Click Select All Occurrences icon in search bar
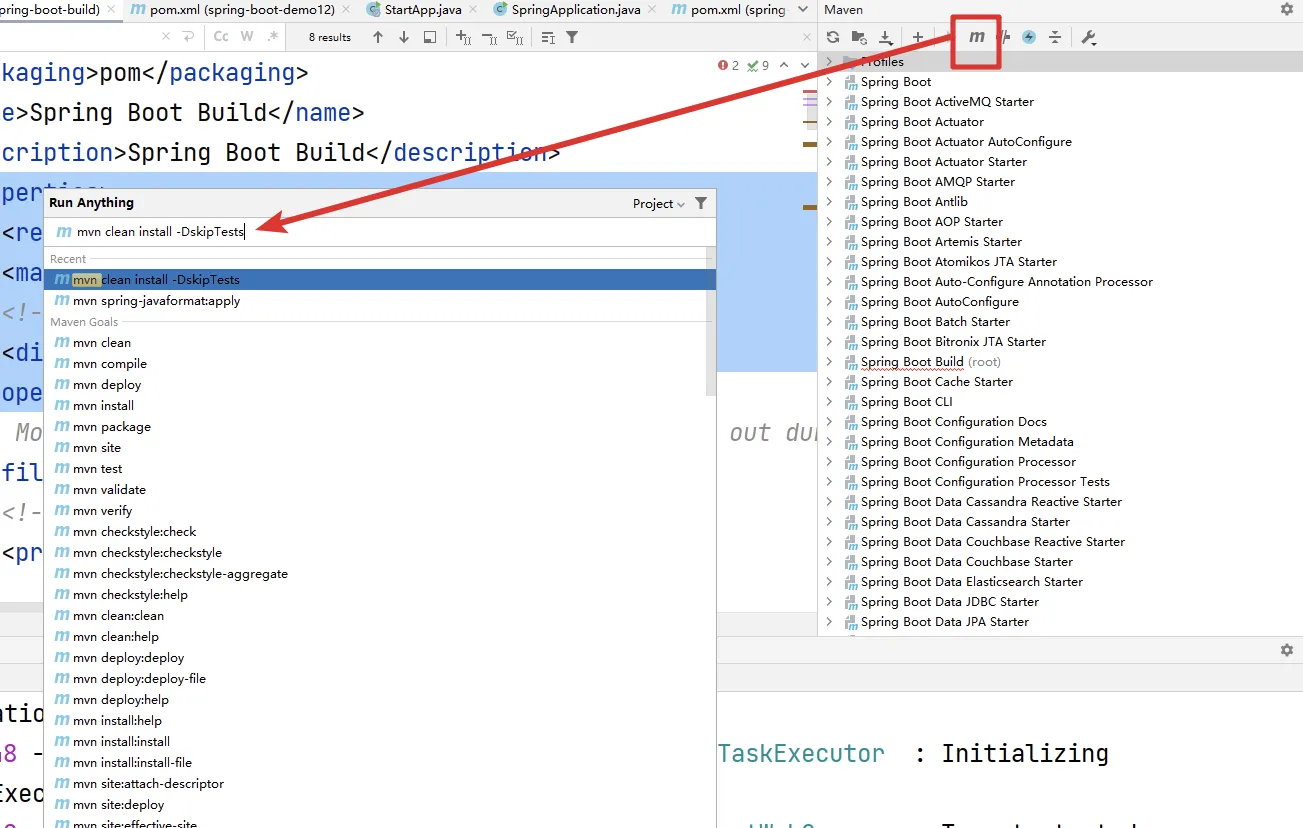 pos(516,37)
